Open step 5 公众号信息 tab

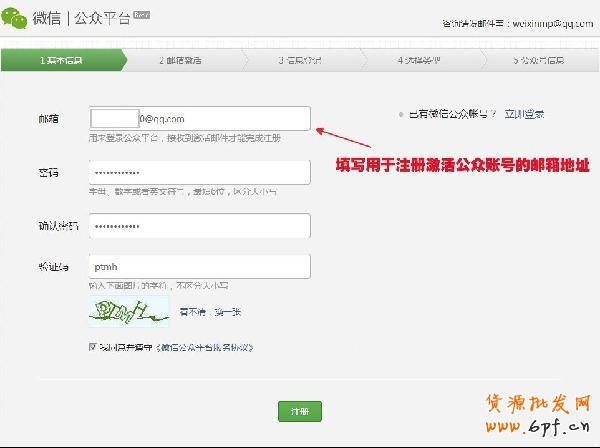pos(541,60)
